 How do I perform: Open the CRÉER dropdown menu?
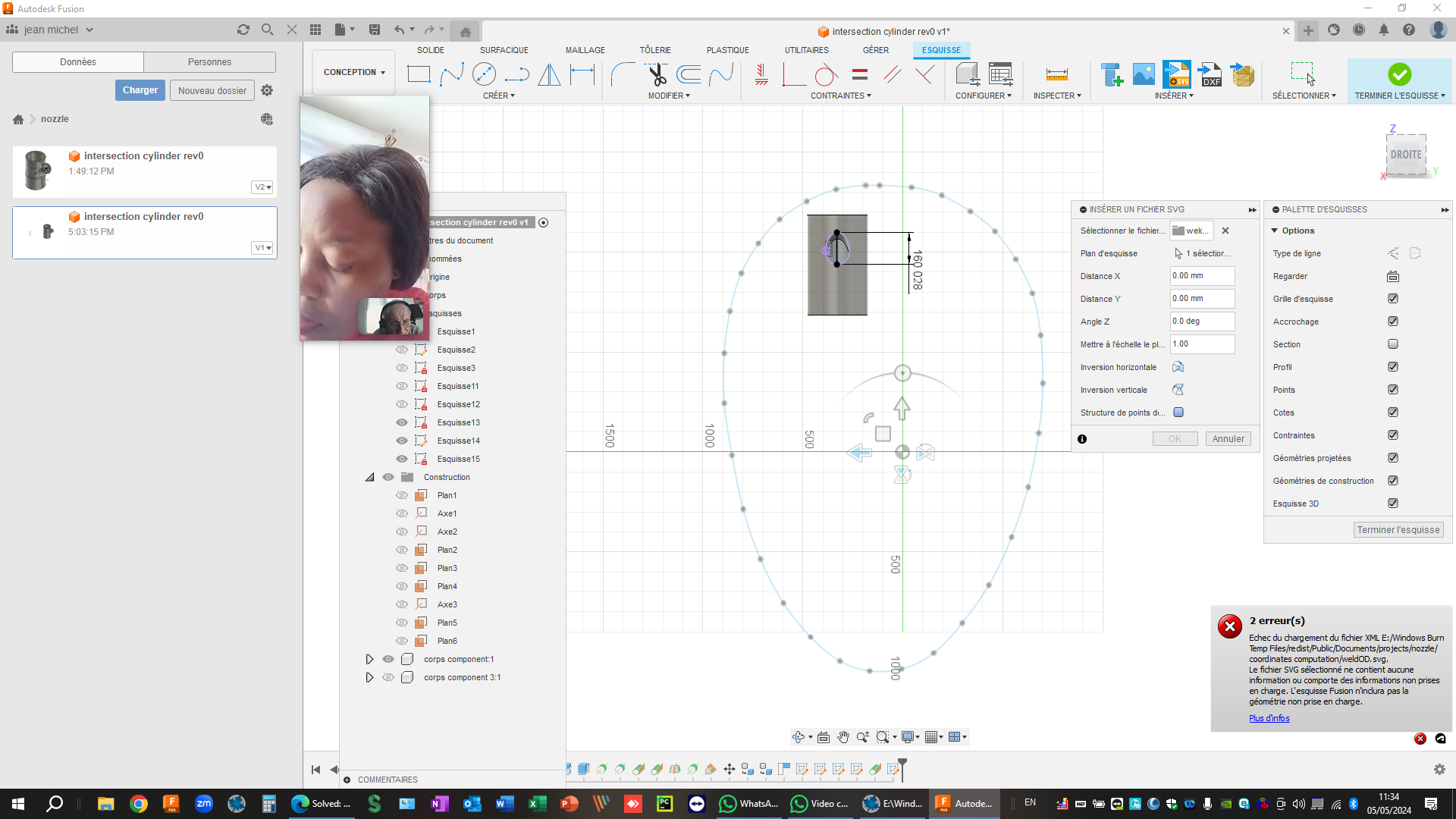499,95
